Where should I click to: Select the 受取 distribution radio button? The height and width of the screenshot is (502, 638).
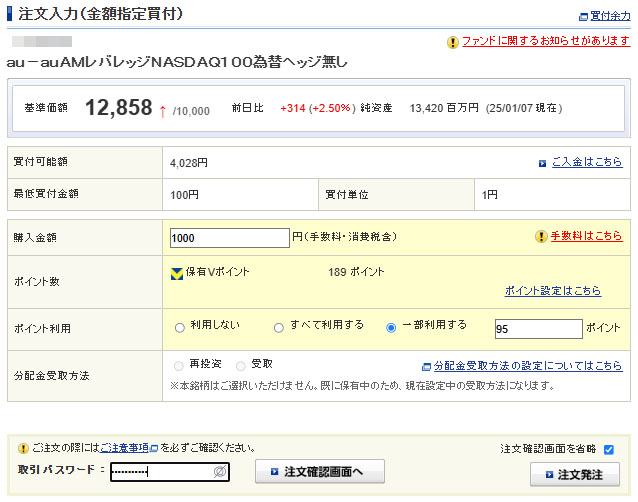pos(239,365)
